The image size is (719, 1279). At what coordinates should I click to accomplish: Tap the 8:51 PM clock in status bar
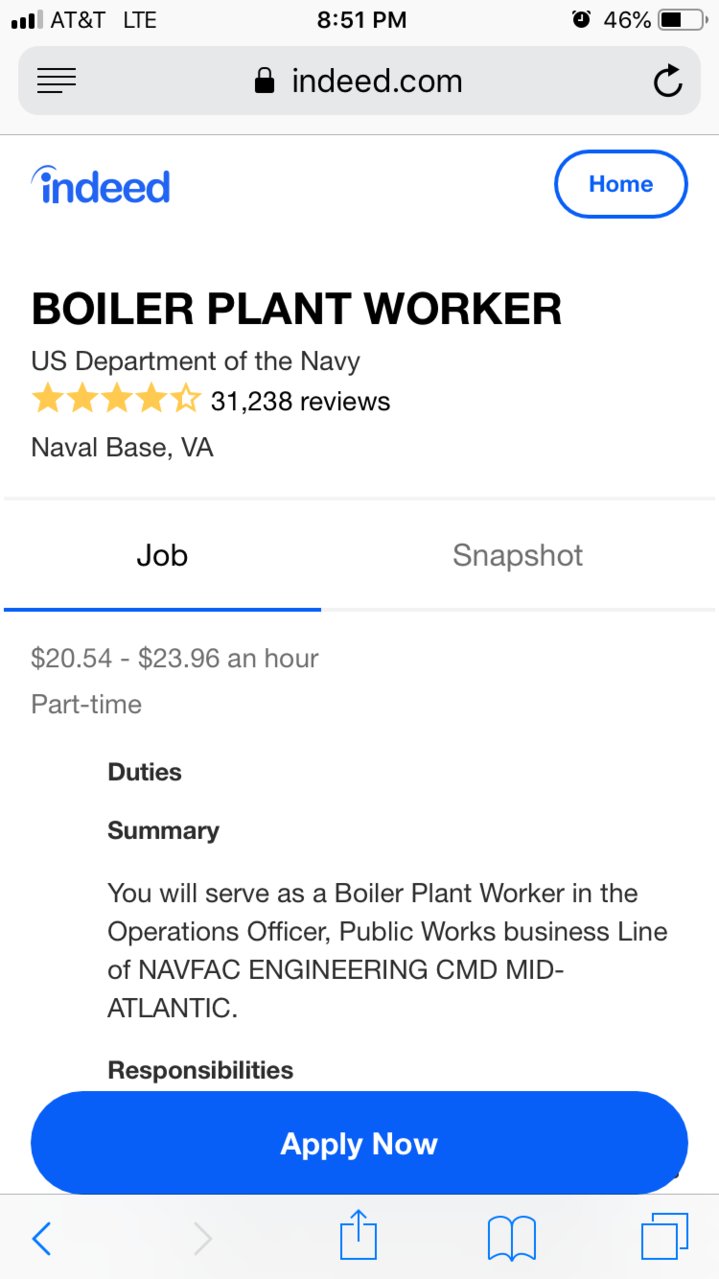[x=361, y=20]
